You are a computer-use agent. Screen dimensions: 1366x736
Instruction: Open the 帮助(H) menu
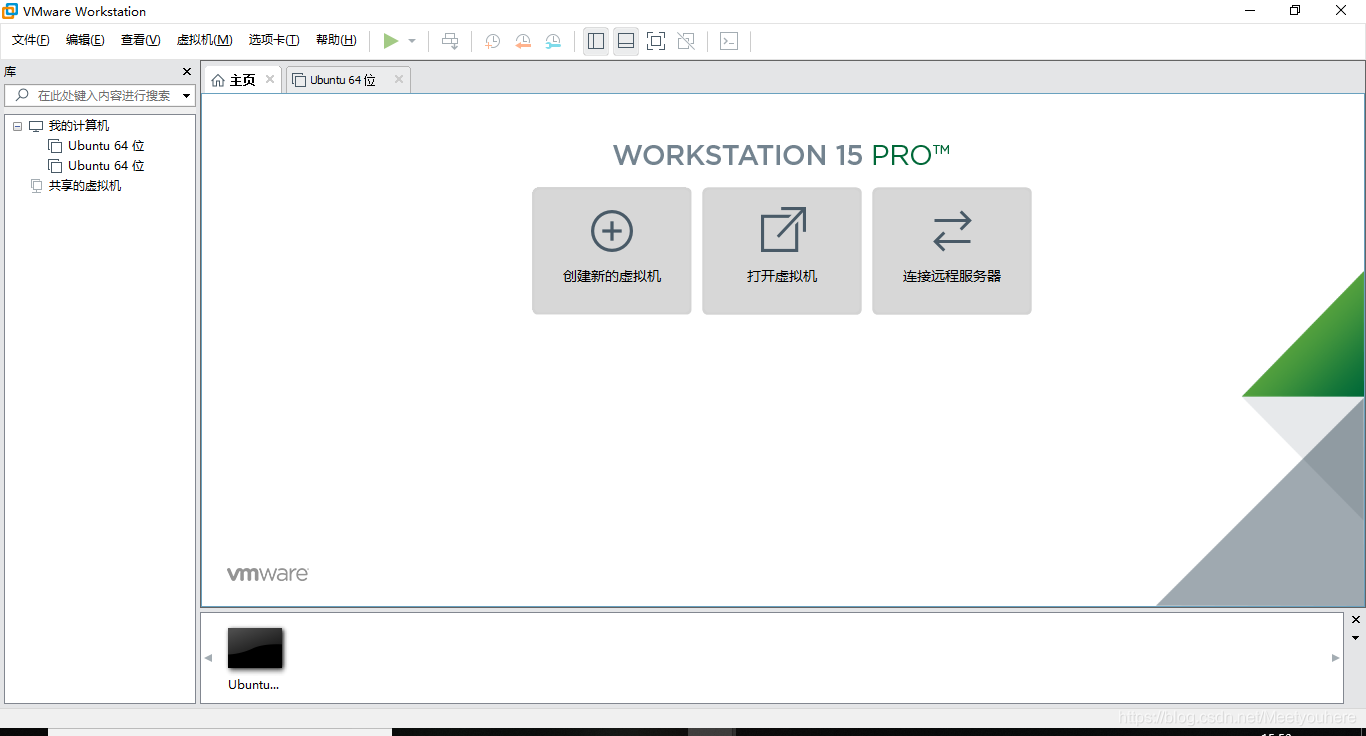[336, 40]
